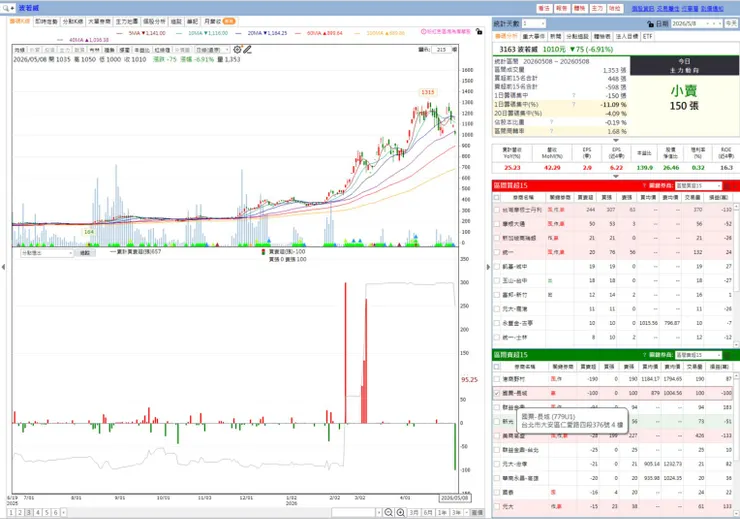
Task: Set chart range to 1年
Action: [x=442, y=512]
